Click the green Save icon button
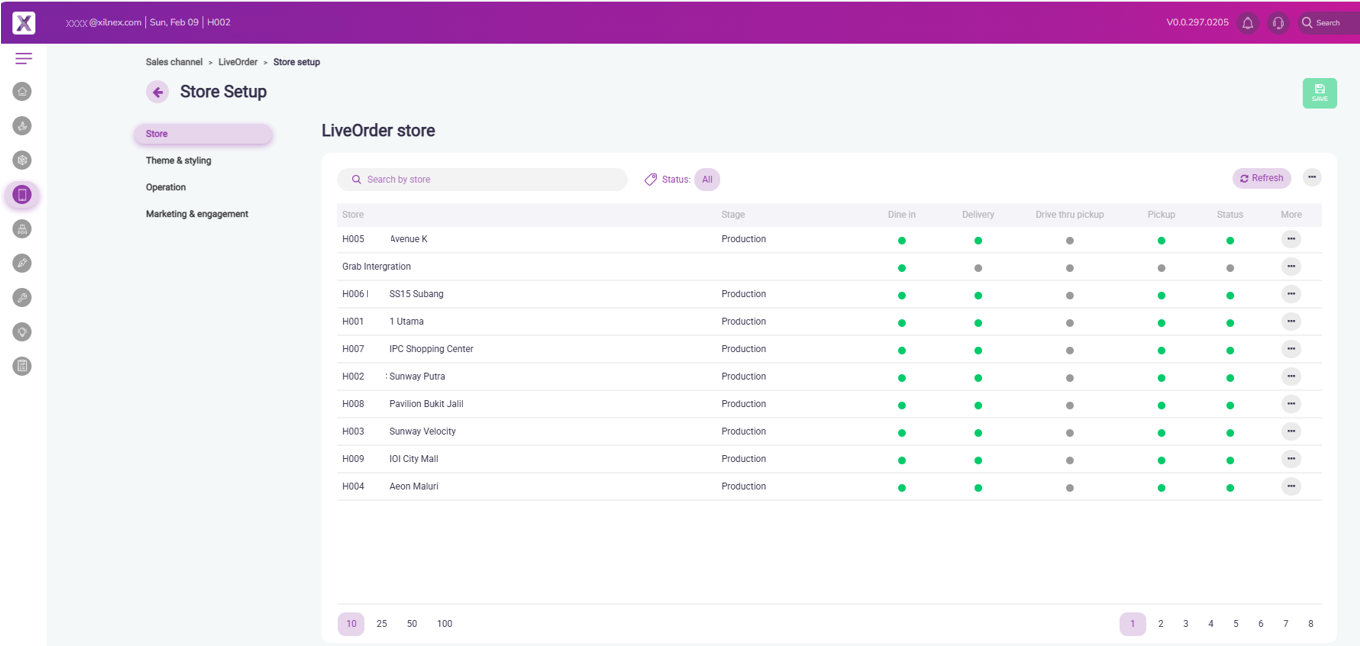1360x646 pixels. click(1319, 93)
